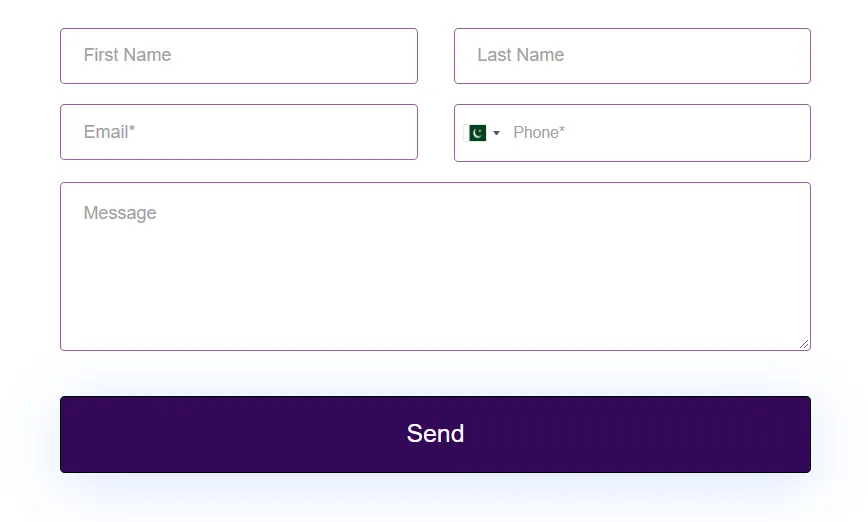Click the white "Send" label text
The image size is (868, 522).
435,433
